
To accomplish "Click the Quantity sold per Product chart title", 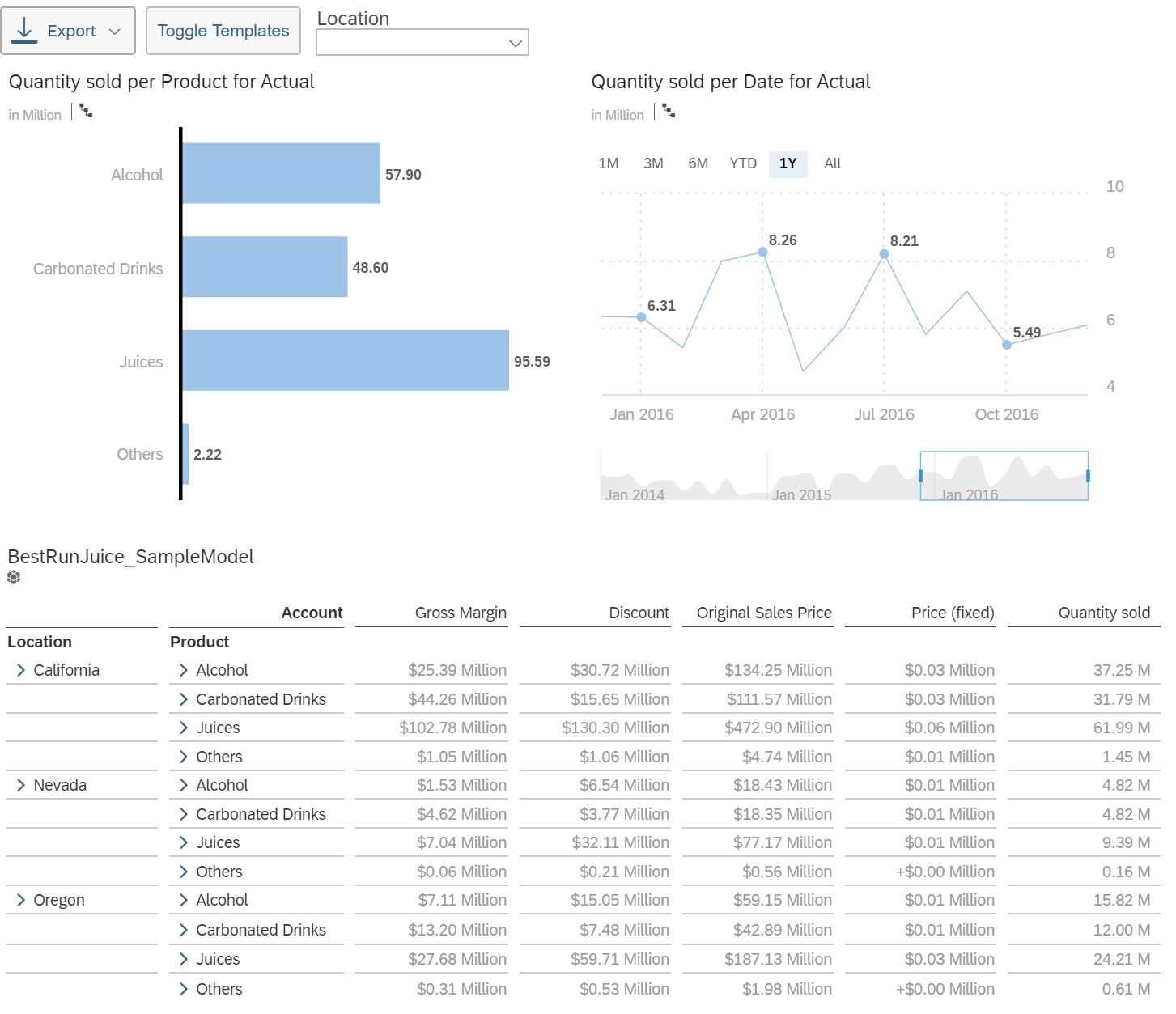I will point(161,82).
